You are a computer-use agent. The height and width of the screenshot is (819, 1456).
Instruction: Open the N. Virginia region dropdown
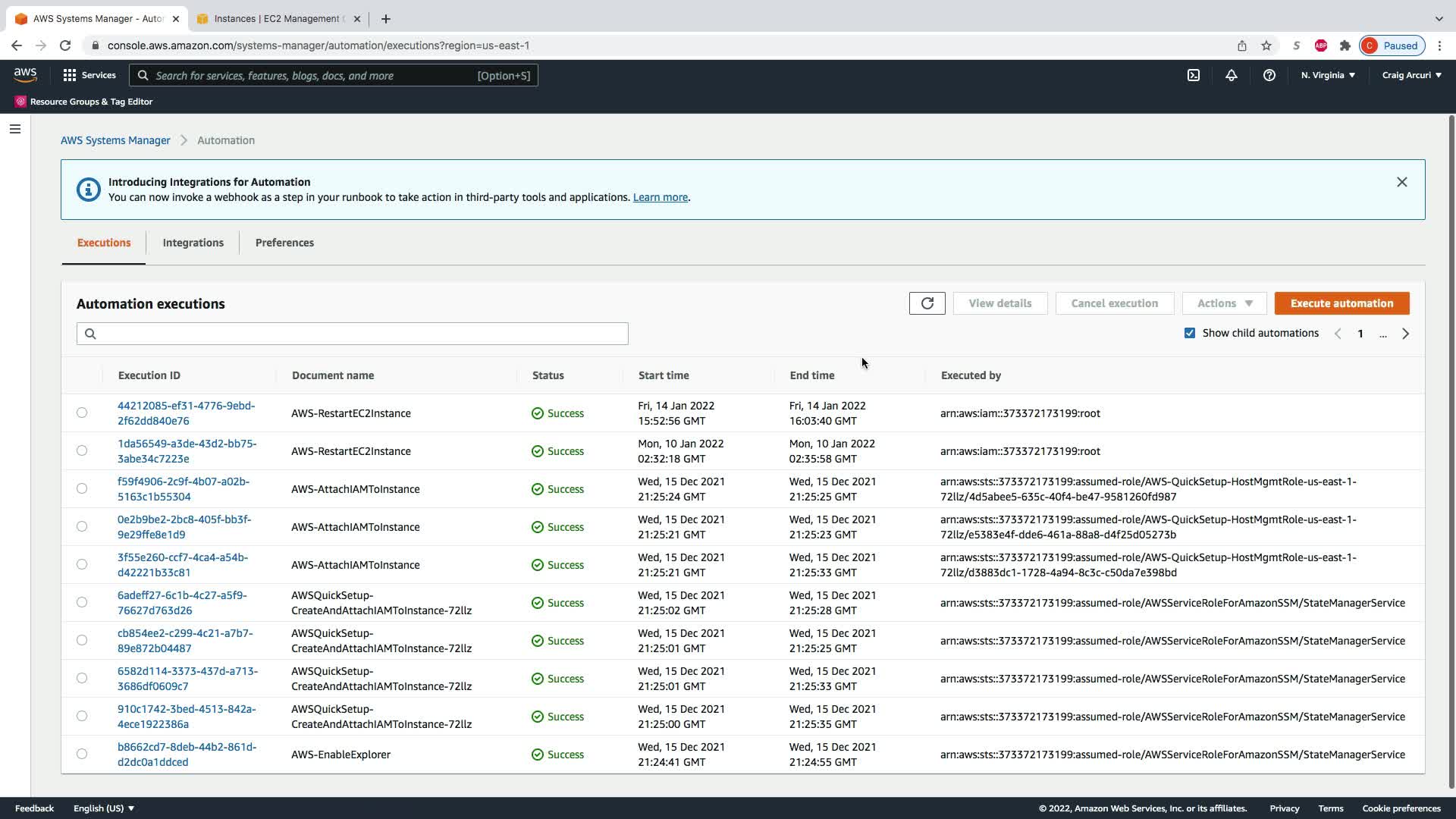tap(1328, 75)
